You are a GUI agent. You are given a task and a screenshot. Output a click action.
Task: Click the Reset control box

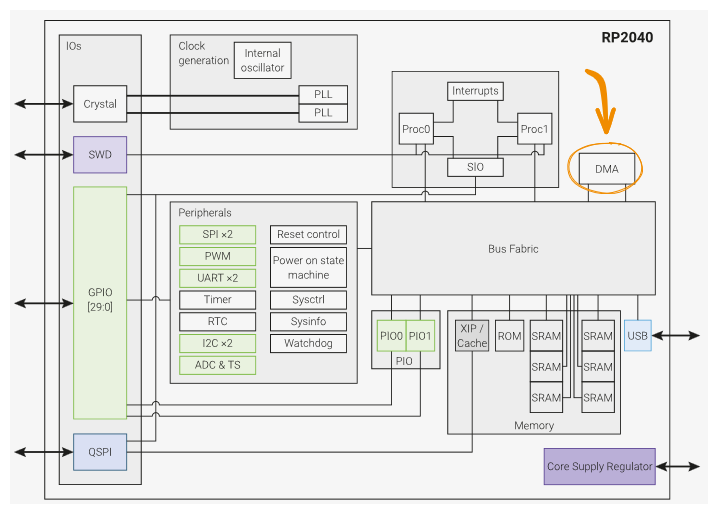[x=308, y=235]
